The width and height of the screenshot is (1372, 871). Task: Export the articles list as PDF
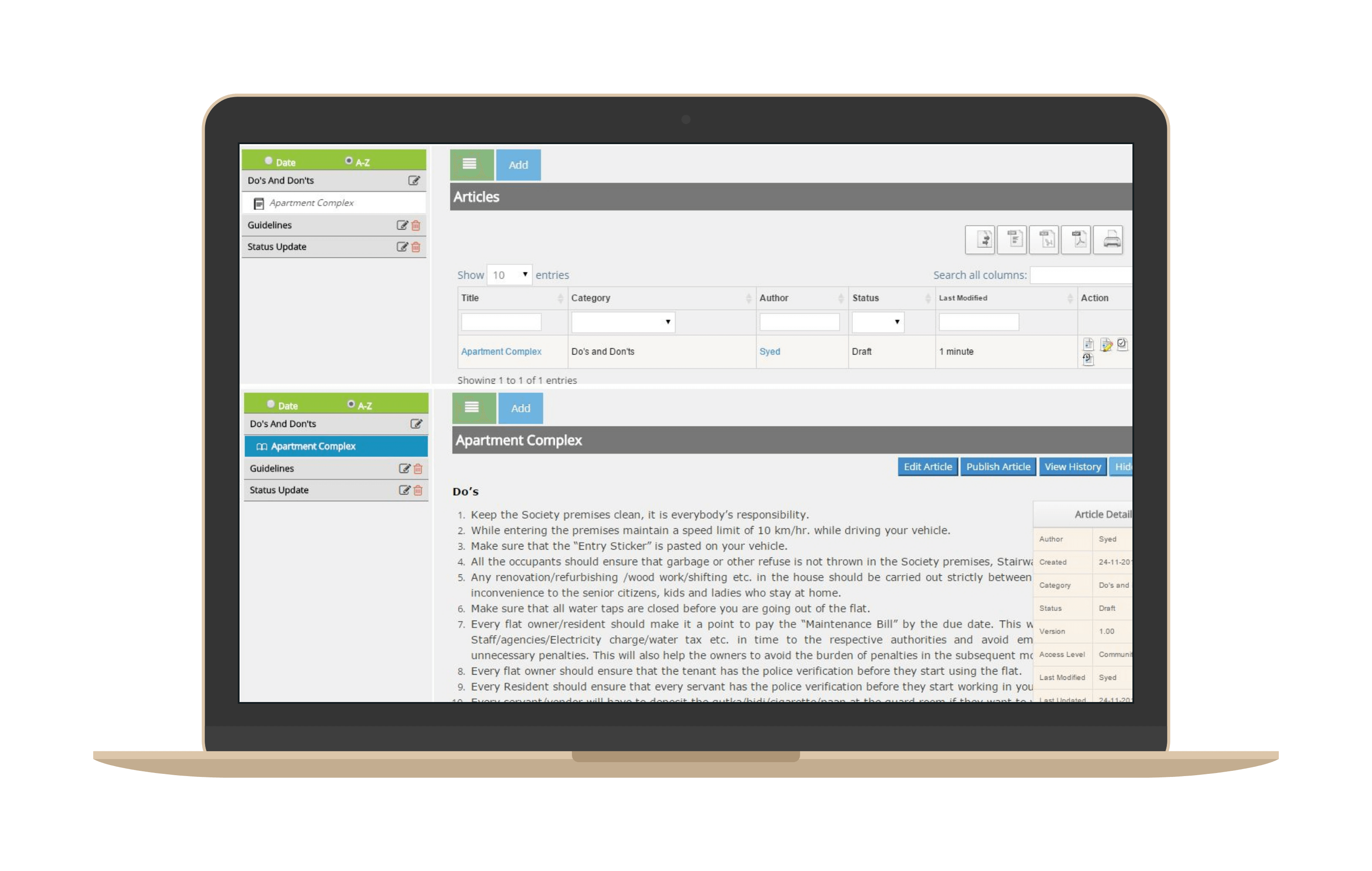pos(1076,240)
